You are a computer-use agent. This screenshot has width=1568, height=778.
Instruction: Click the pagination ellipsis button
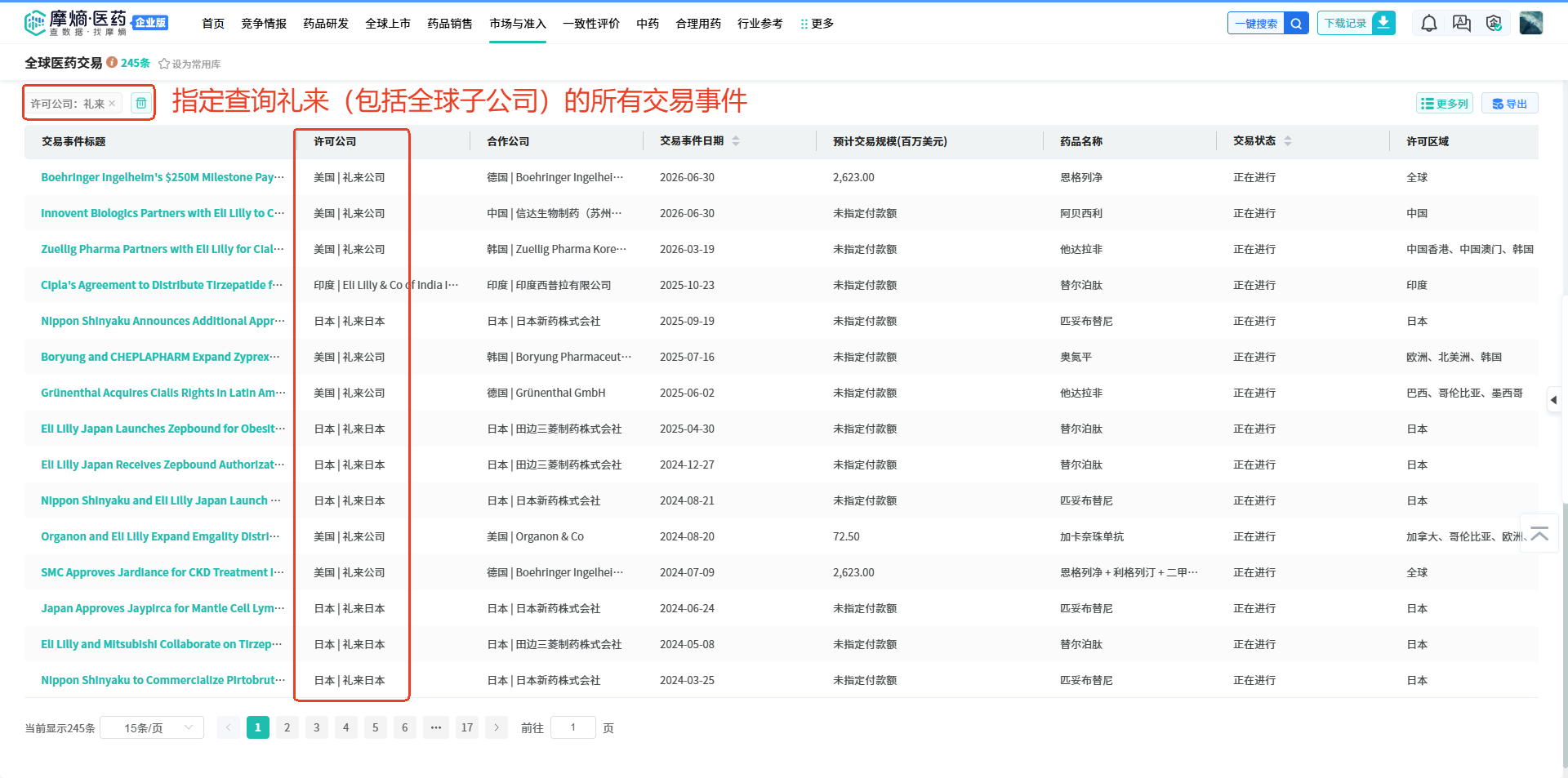[436, 727]
